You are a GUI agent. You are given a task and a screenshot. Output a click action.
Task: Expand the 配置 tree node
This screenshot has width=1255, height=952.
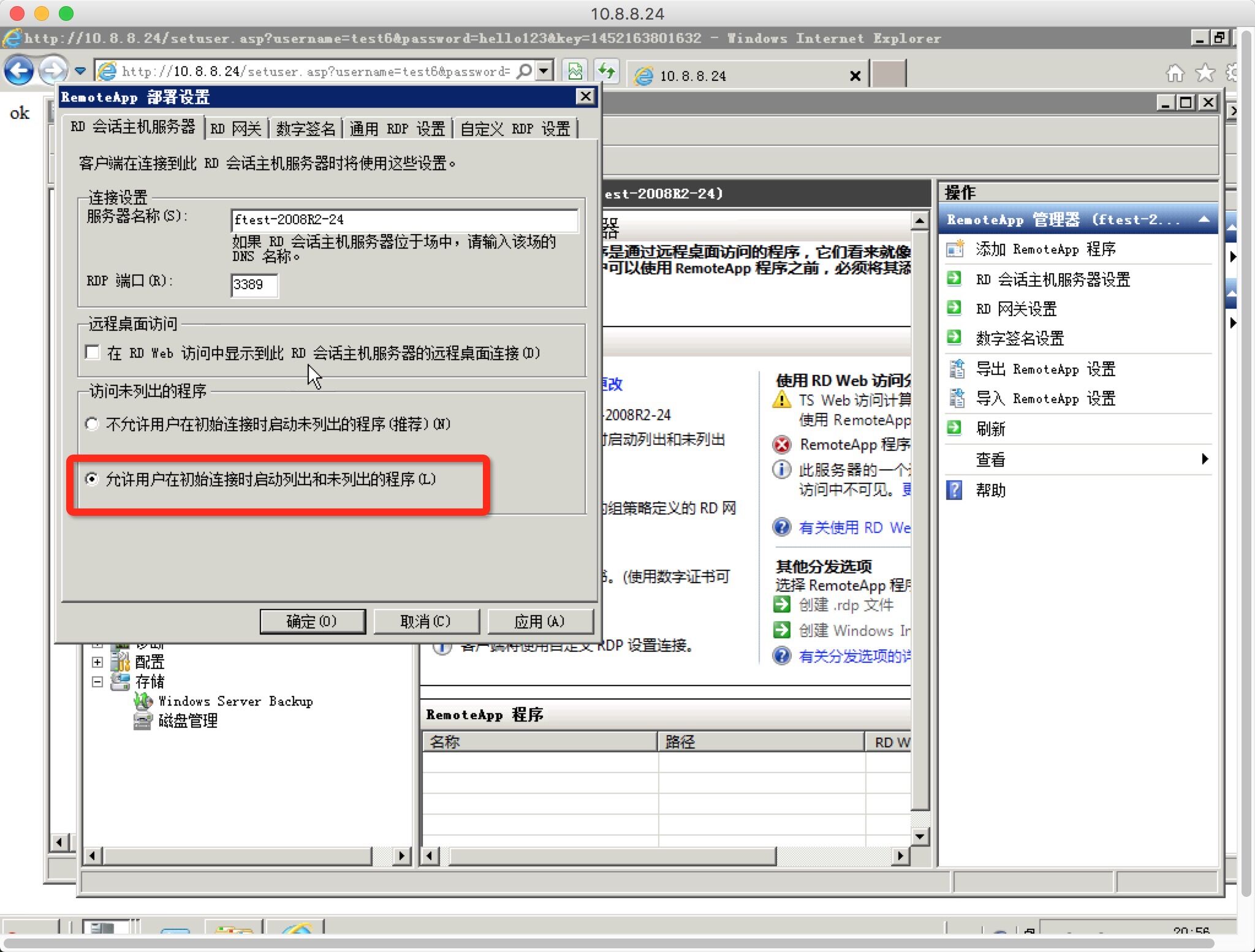[97, 662]
